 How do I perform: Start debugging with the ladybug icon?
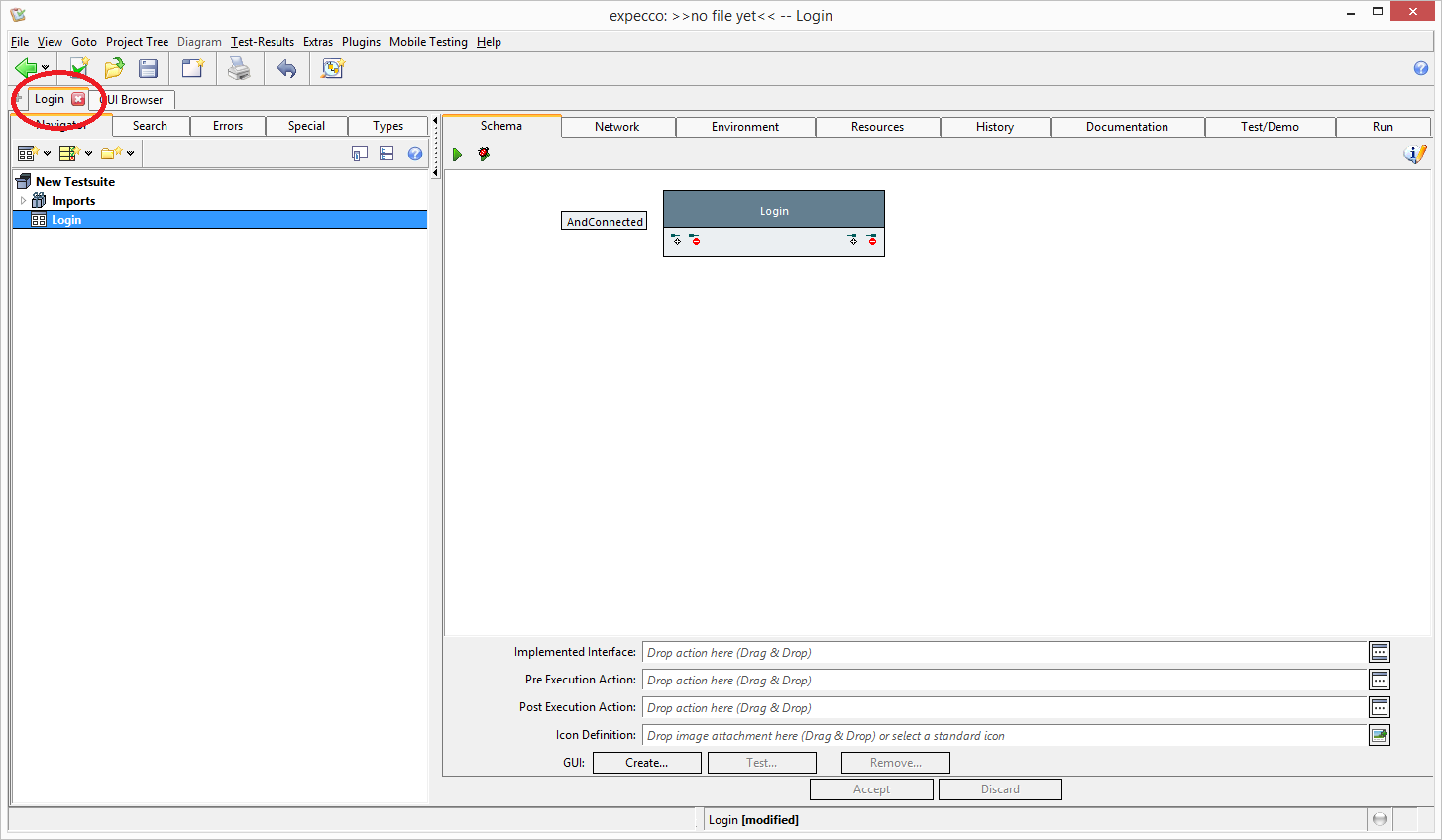[484, 155]
